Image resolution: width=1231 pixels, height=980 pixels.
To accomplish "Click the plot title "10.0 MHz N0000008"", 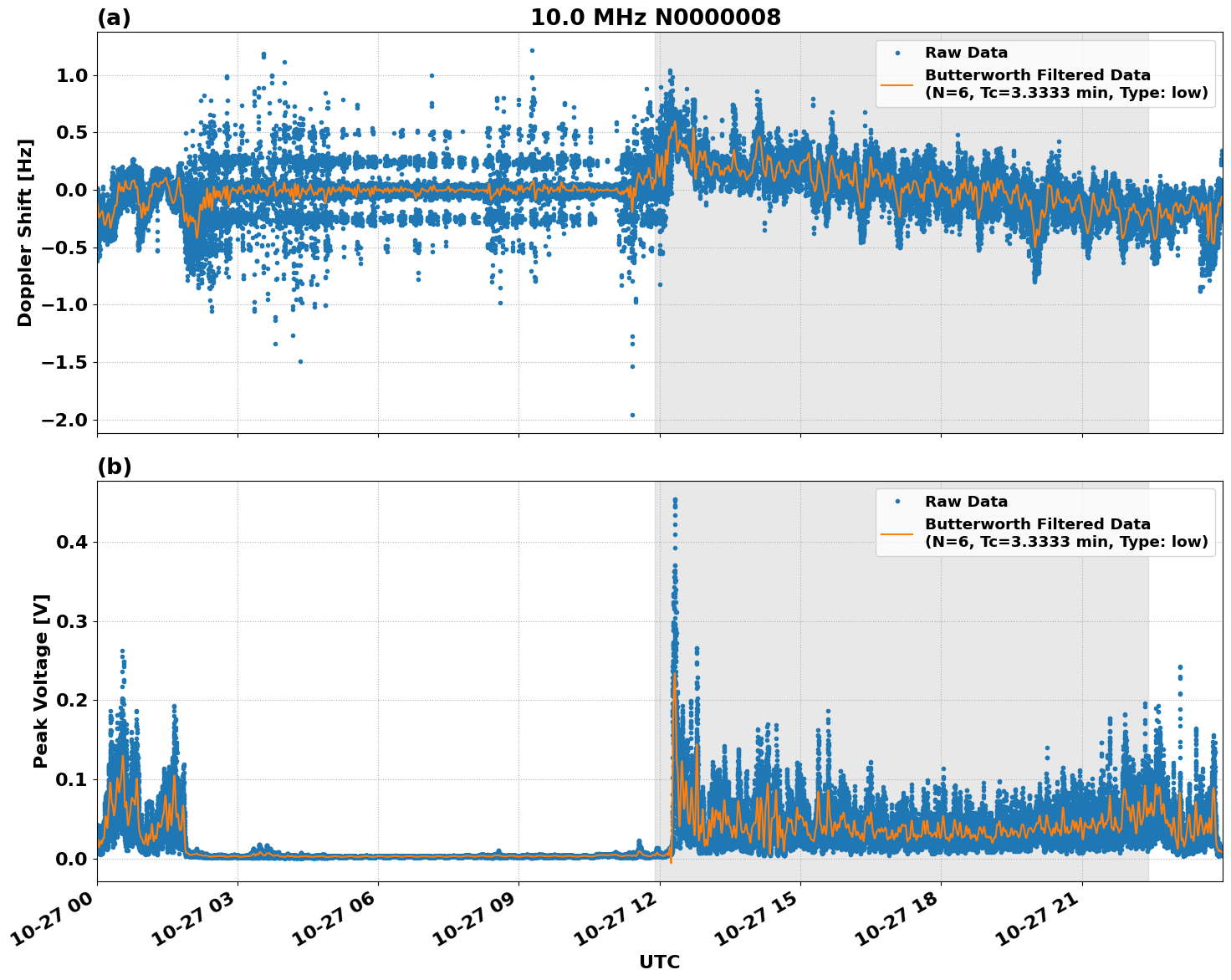I will point(655,18).
